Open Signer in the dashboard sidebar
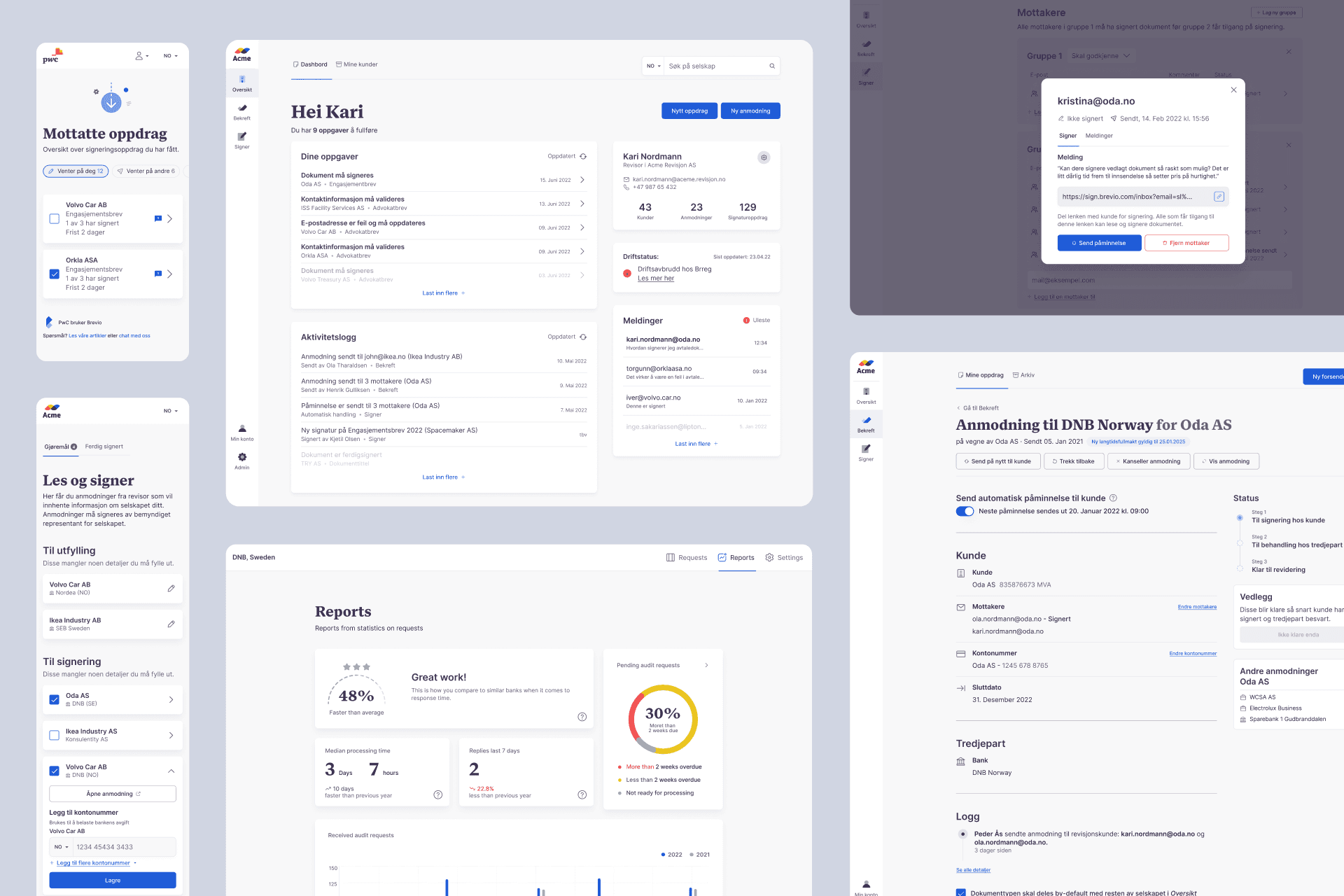 (242, 140)
